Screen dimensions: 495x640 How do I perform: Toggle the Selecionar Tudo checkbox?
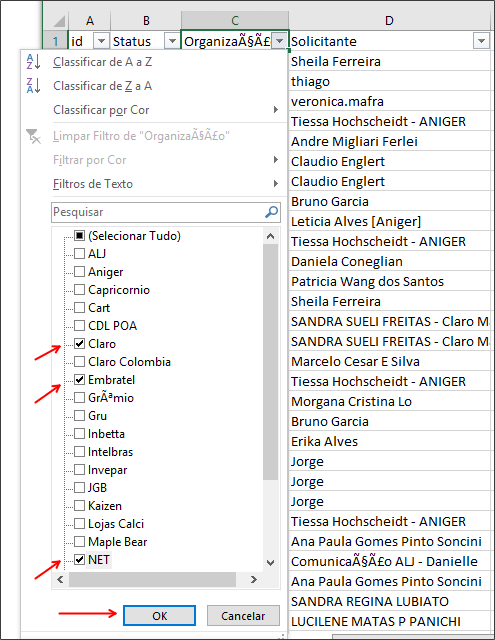pos(79,236)
